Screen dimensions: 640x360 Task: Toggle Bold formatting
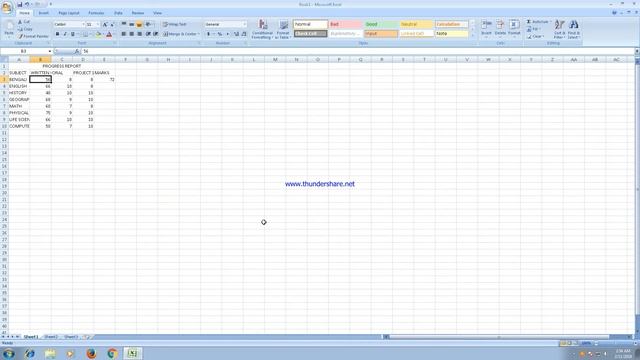(x=57, y=34)
